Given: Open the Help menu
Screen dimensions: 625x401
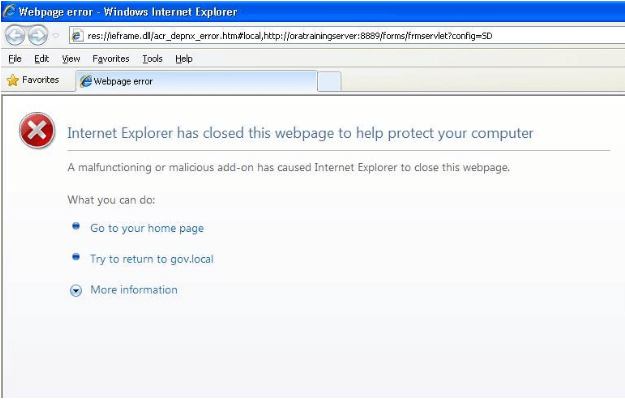Looking at the screenshot, I should pyautogui.click(x=183, y=59).
